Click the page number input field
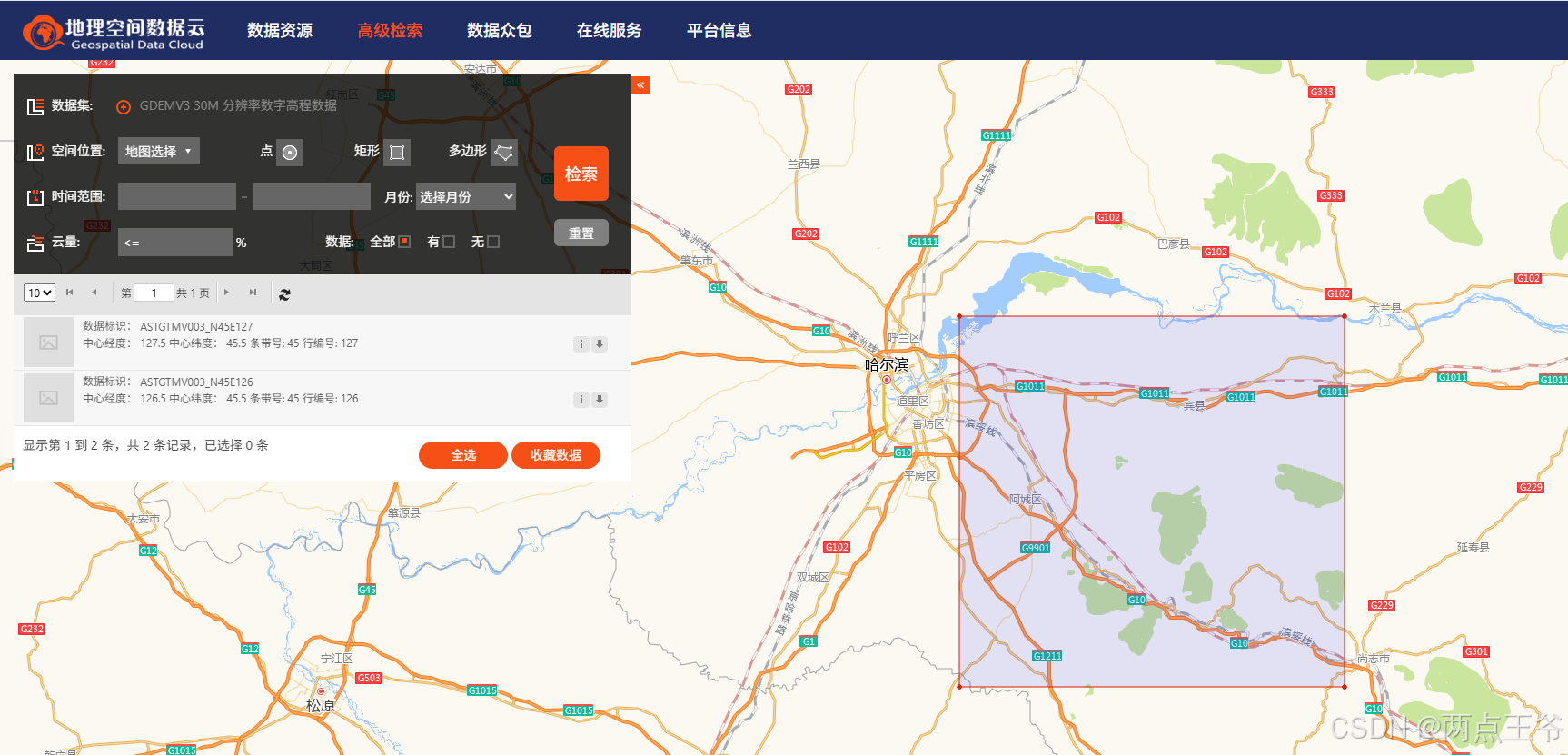Screen dimensions: 1568x755 coord(154,293)
